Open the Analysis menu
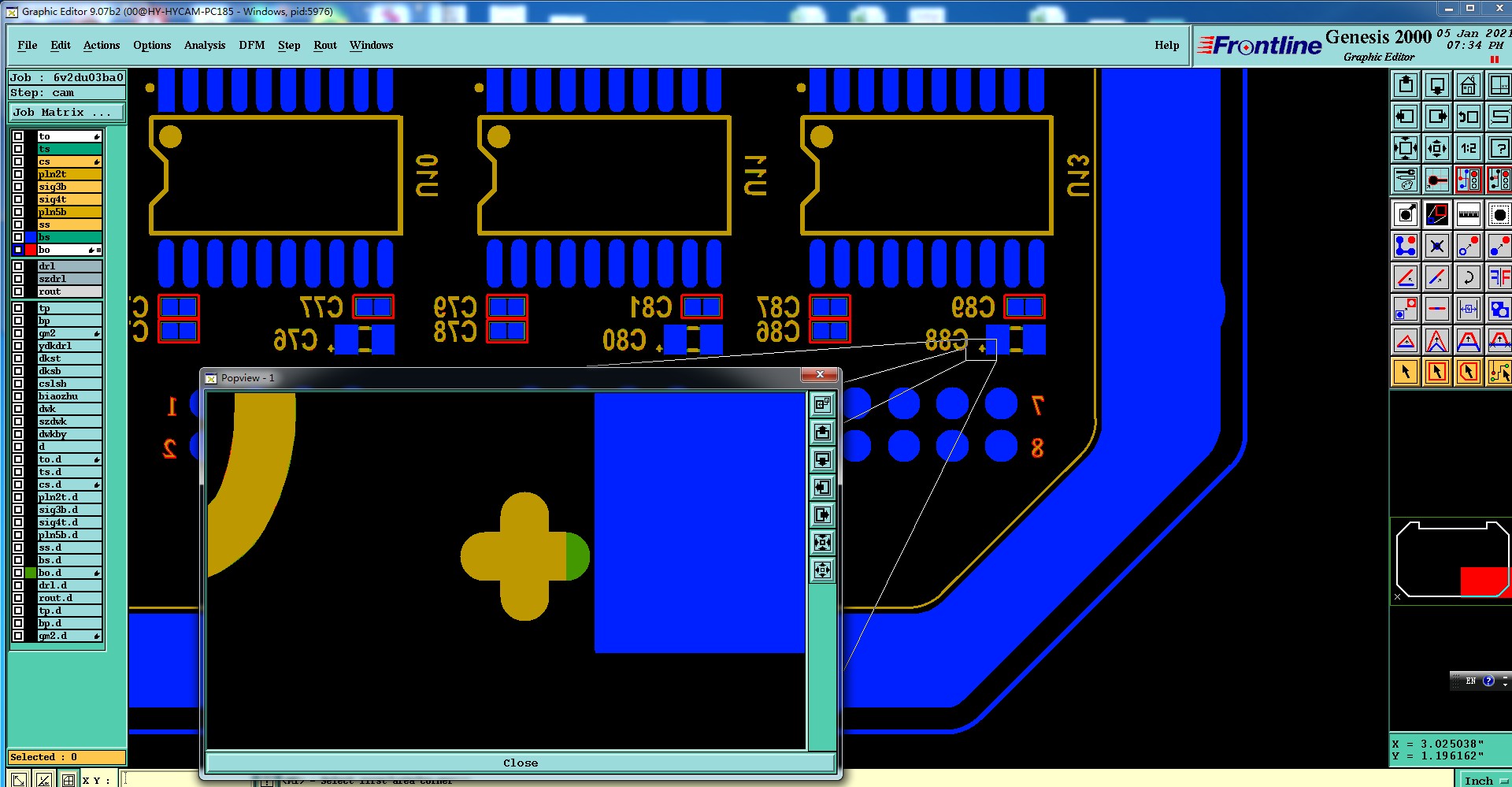Image resolution: width=1512 pixels, height=787 pixels. [205, 45]
